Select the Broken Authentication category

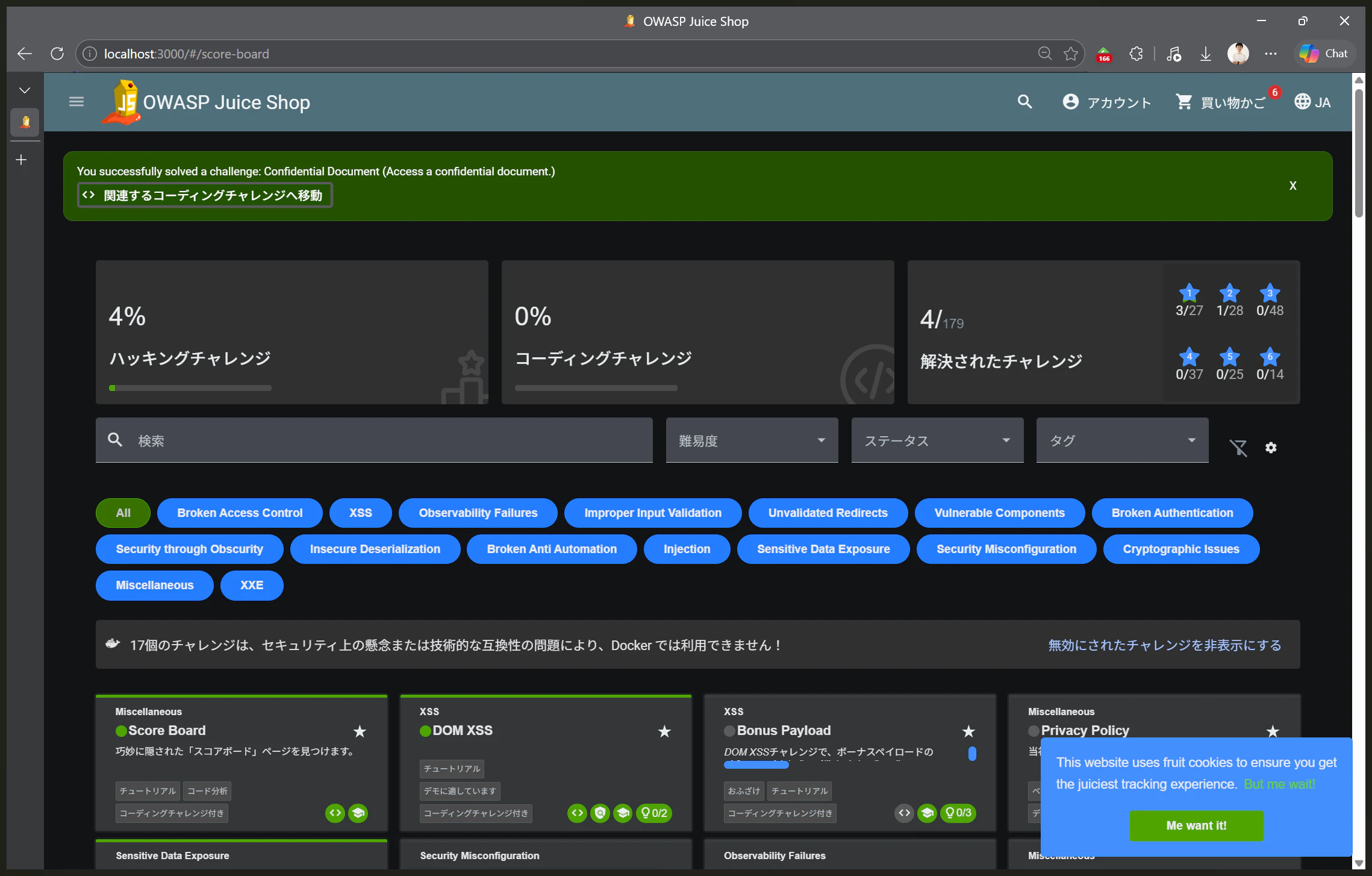pos(1173,513)
